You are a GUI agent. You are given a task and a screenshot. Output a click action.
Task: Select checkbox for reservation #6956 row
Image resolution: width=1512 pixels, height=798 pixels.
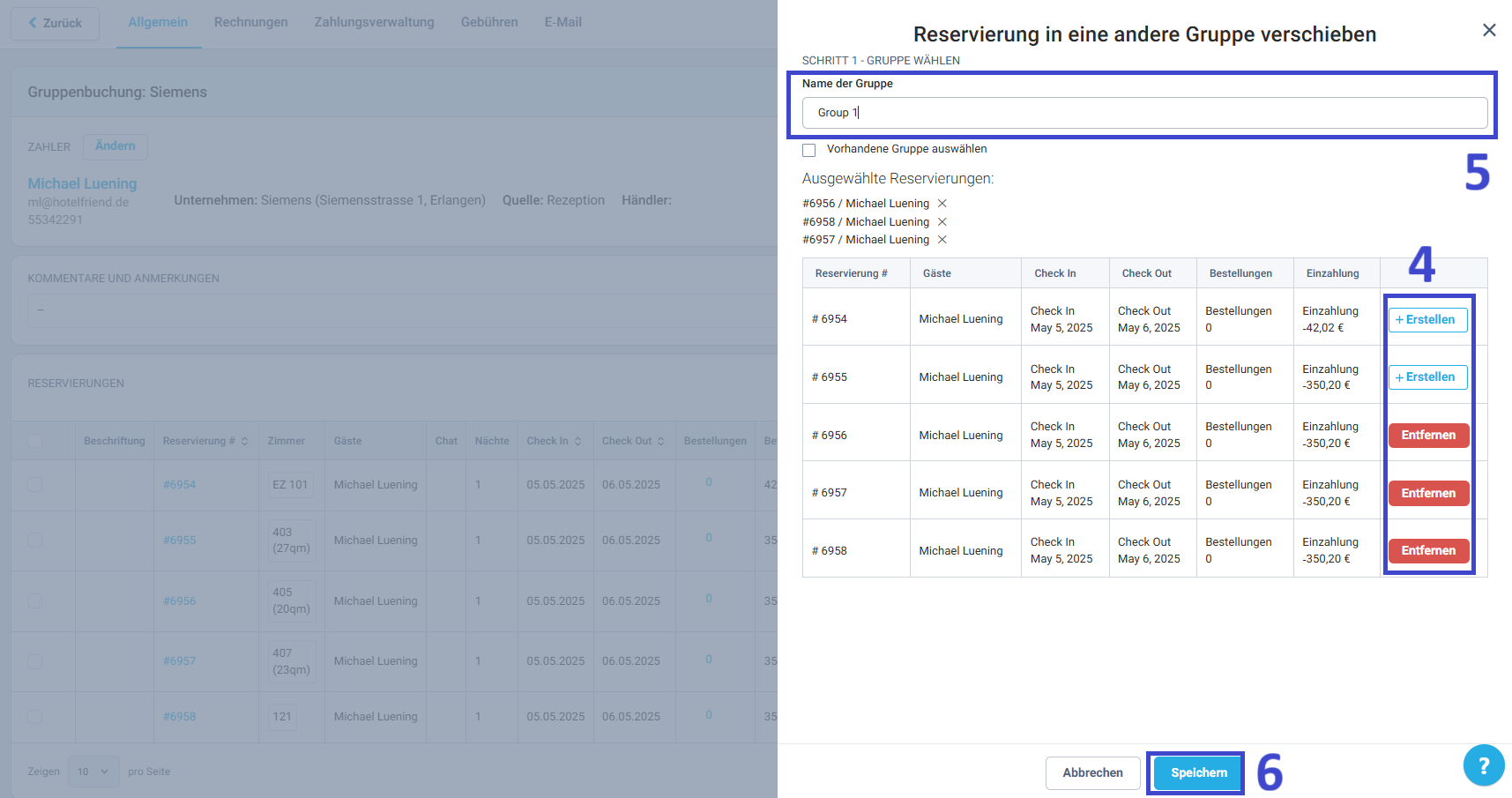[x=34, y=600]
